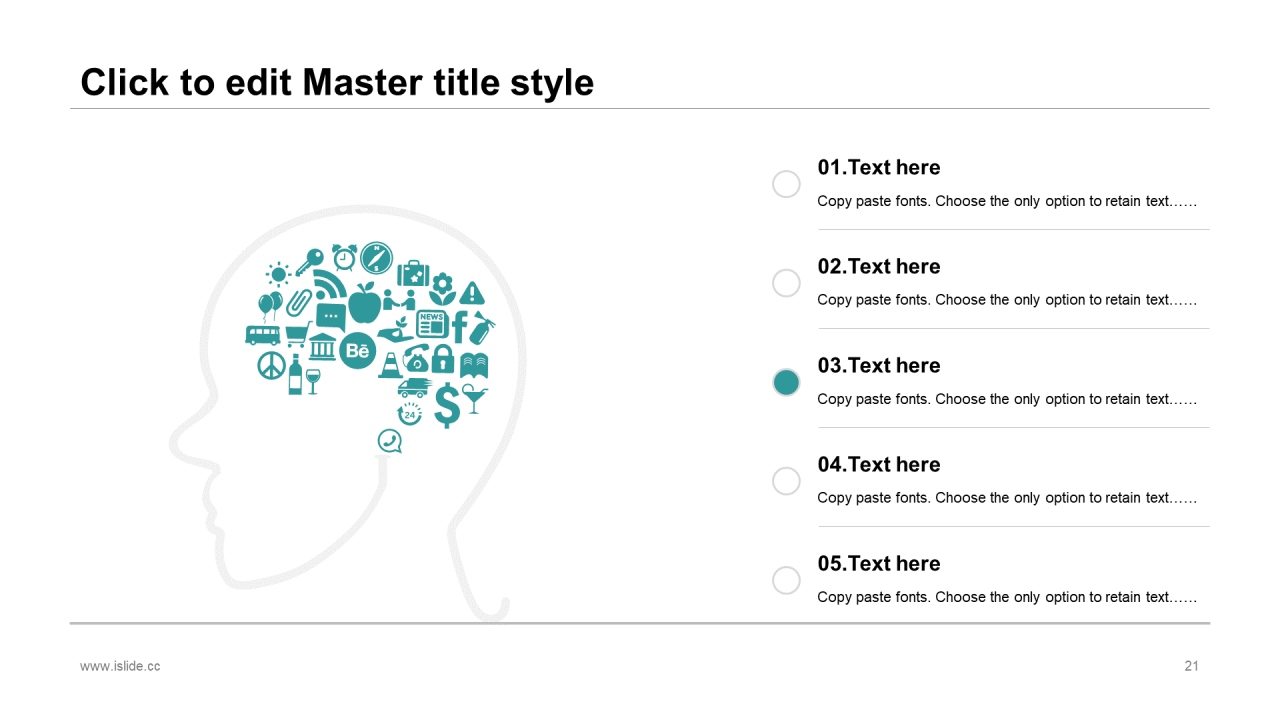Click the Facebook "f" icon
Viewport: 1280px width, 720px height.
pos(460,326)
